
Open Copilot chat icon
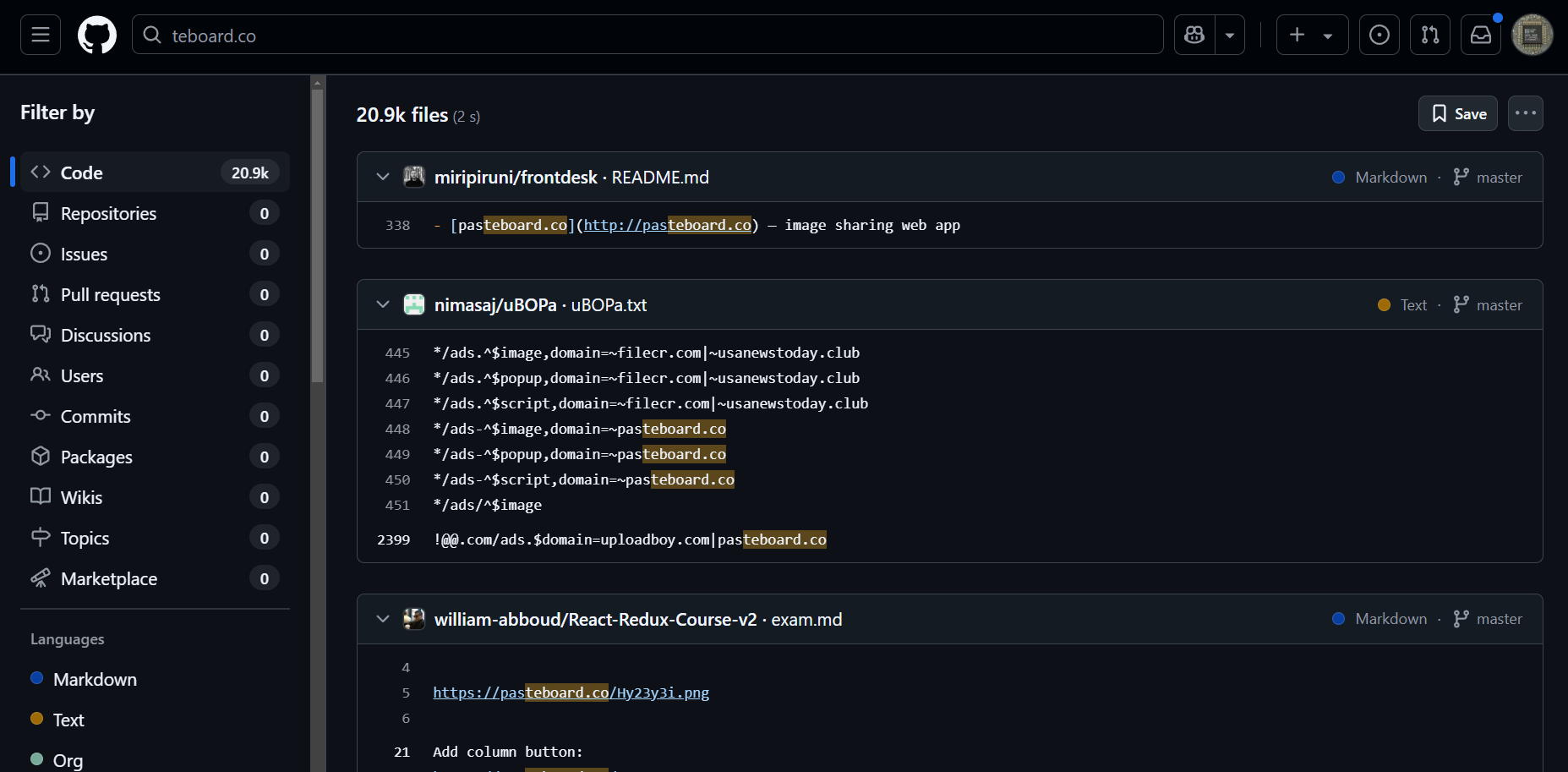(x=1194, y=35)
